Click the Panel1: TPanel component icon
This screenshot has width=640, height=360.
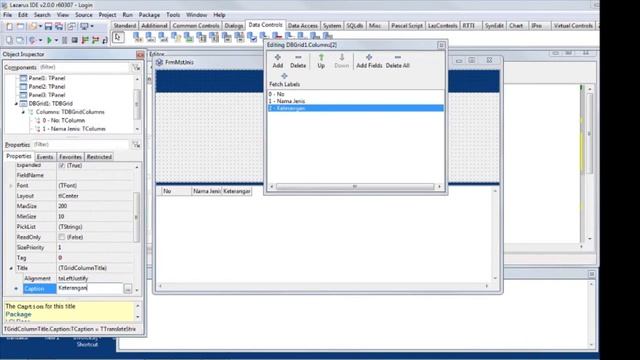click(23, 78)
